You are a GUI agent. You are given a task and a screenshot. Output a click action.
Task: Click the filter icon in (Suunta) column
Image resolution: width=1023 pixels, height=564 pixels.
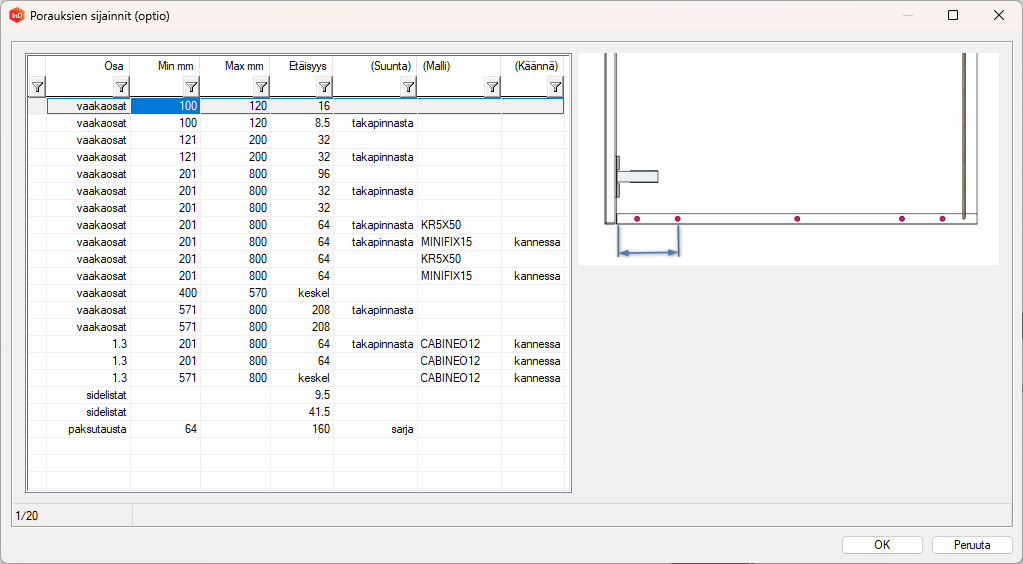point(408,87)
